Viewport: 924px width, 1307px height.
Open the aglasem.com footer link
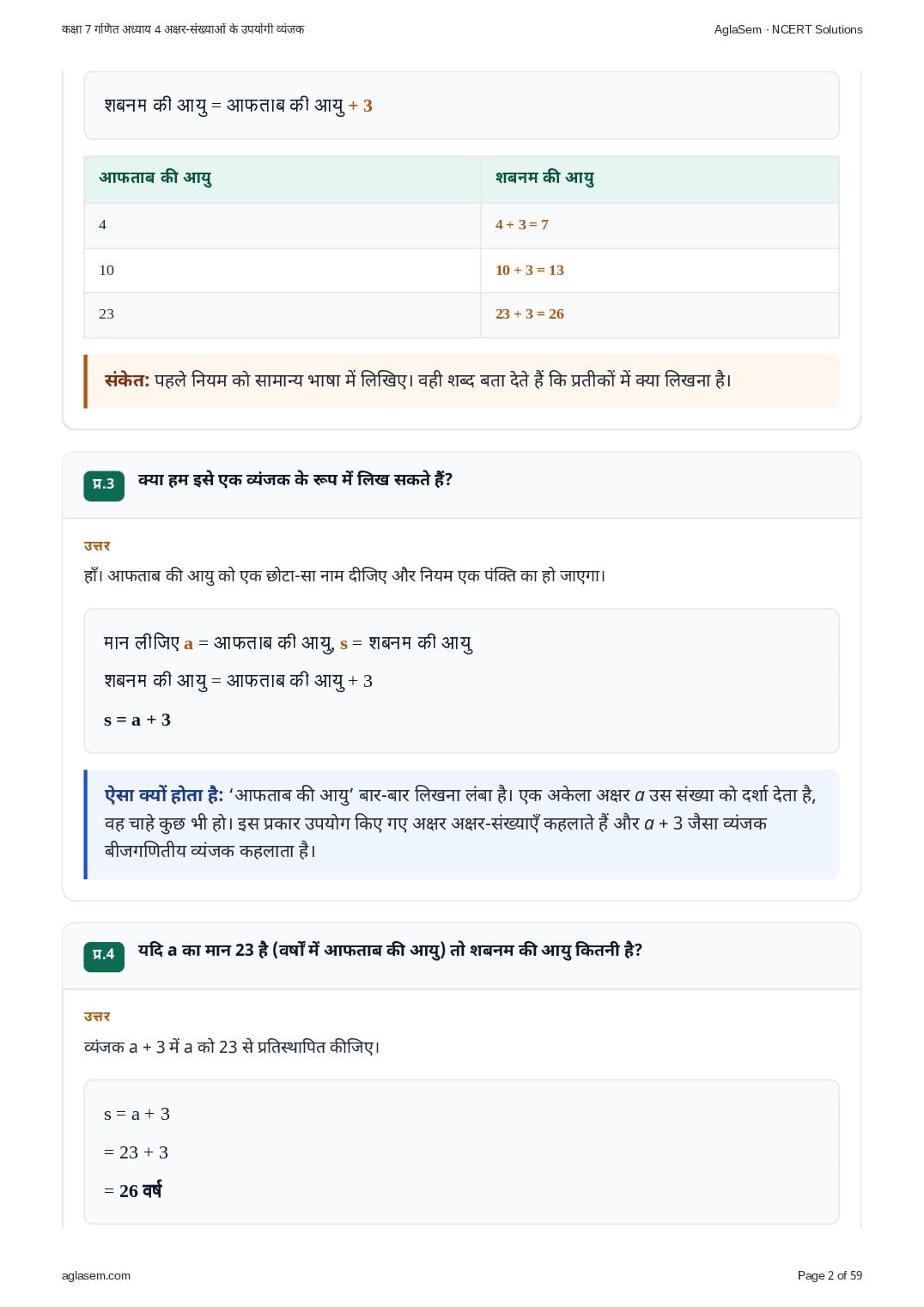click(x=96, y=1275)
